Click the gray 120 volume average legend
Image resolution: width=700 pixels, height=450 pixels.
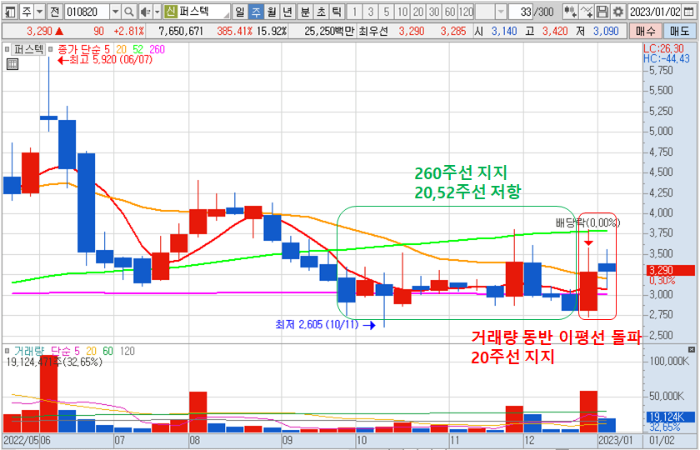[x=127, y=351]
